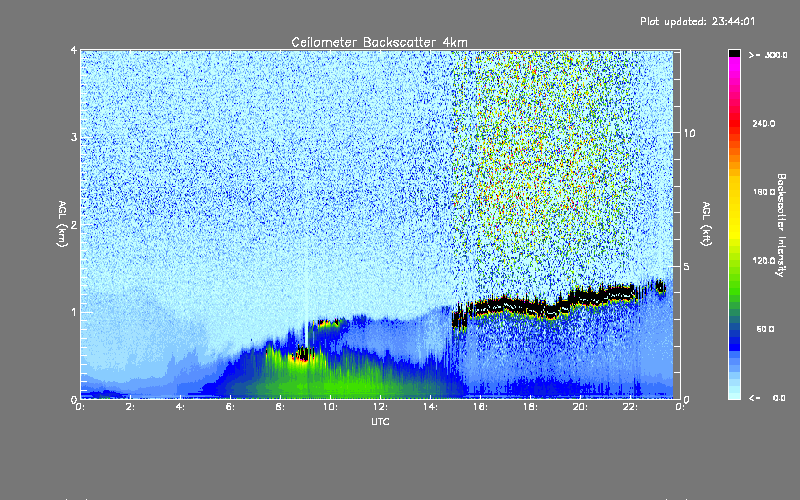Image resolution: width=800 pixels, height=500 pixels.
Task: Pick the black top colorbar segment
Action: [734, 53]
